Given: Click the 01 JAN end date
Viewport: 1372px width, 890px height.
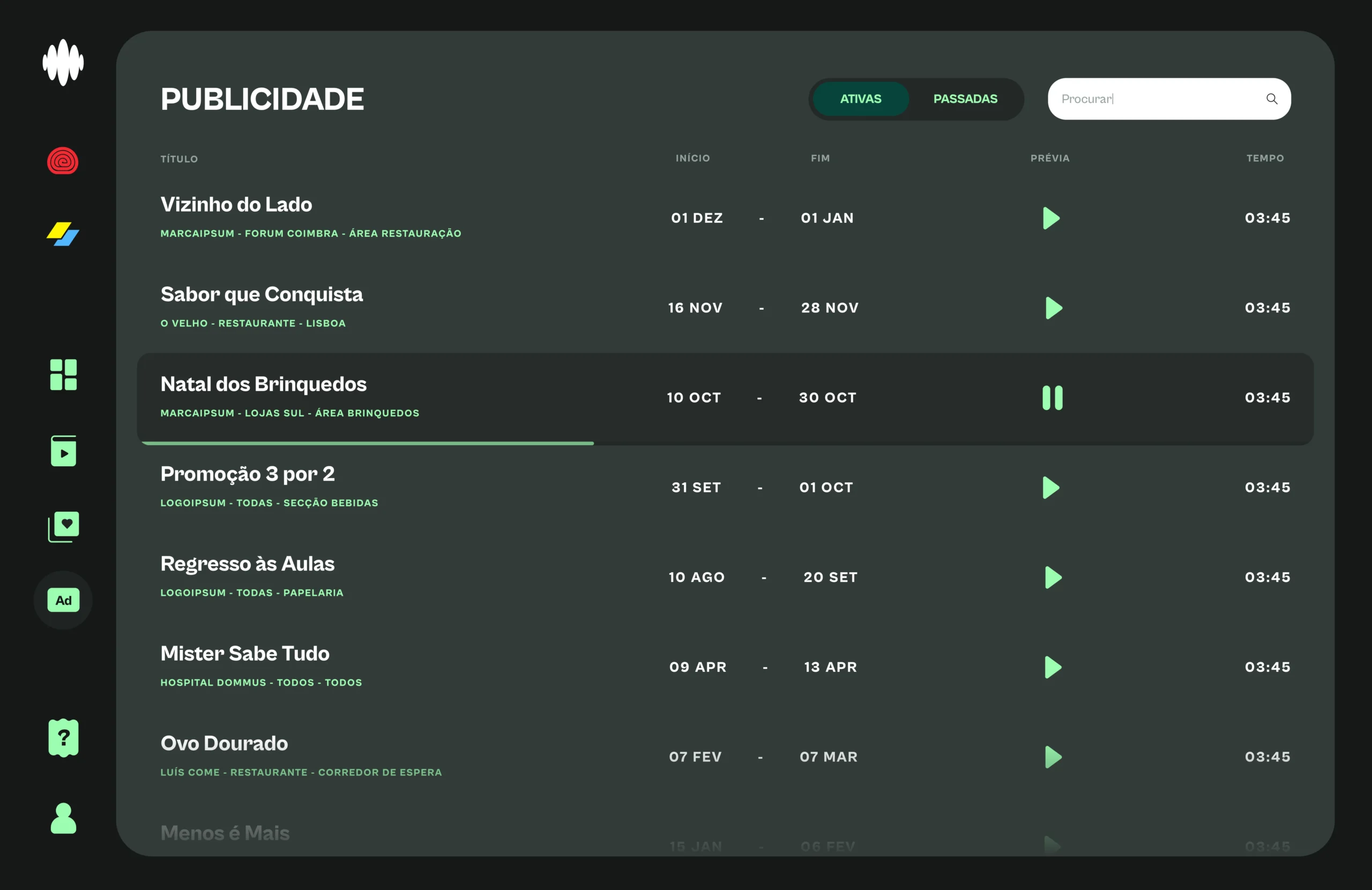Looking at the screenshot, I should (x=827, y=218).
